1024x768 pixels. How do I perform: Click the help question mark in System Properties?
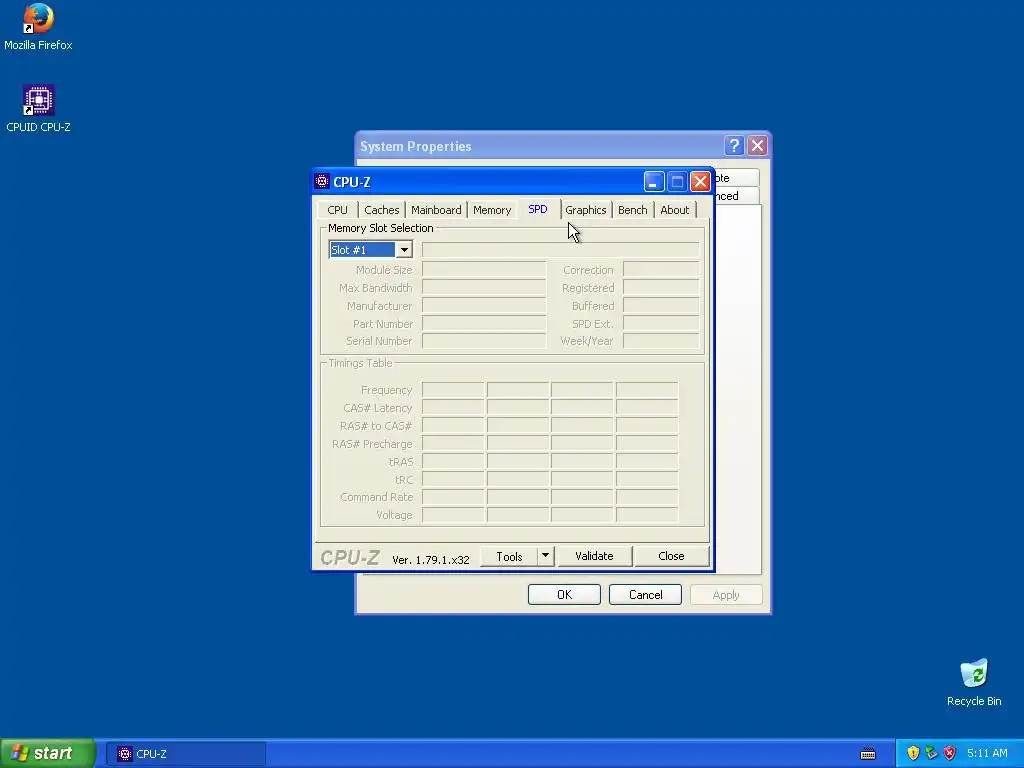pyautogui.click(x=734, y=145)
